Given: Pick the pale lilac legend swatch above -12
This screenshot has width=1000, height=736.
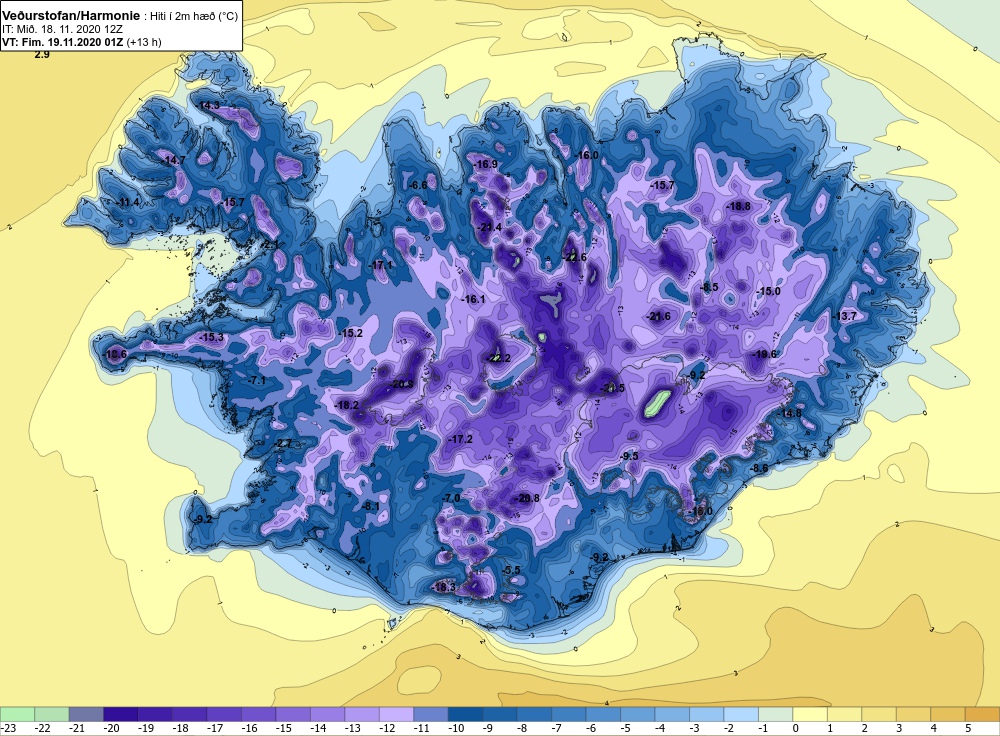Looking at the screenshot, I should (396, 714).
